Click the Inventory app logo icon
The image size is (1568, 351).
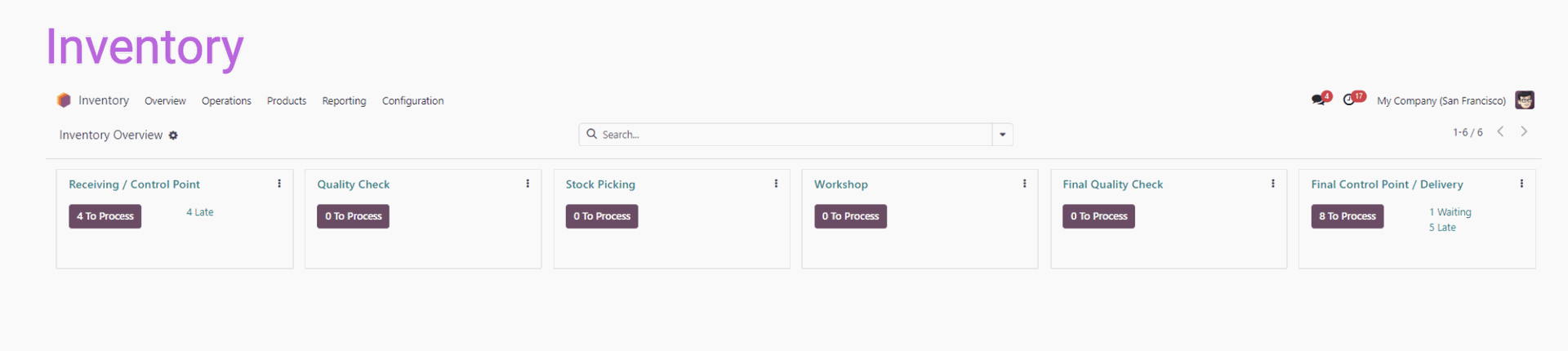point(64,100)
